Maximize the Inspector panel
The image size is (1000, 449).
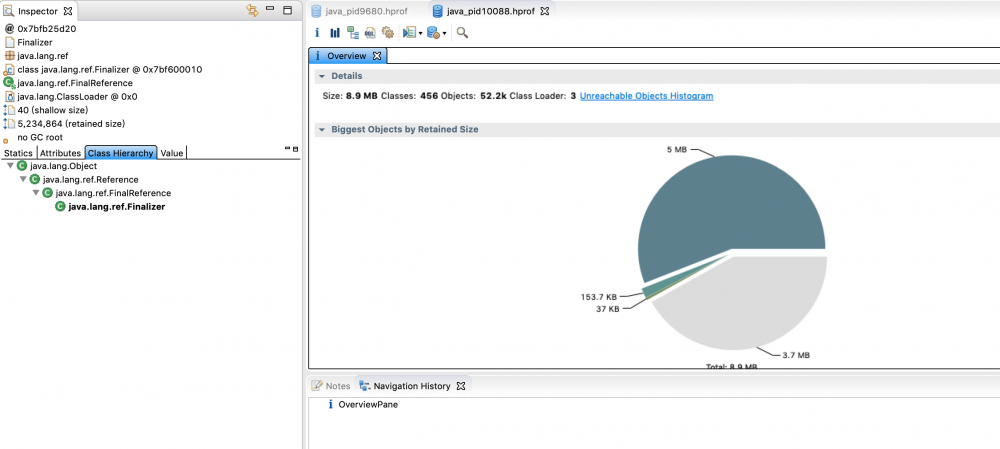click(x=288, y=10)
